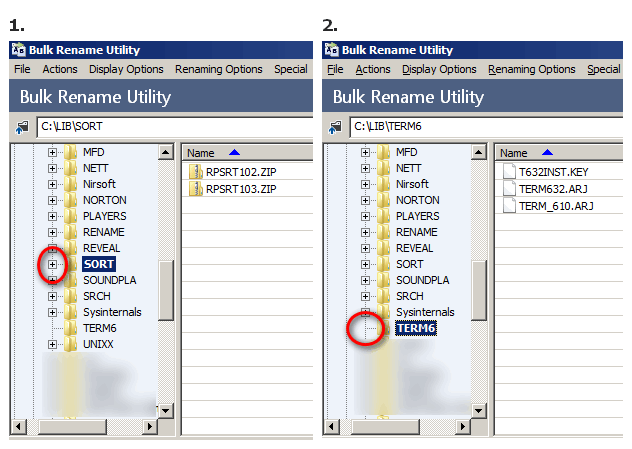This screenshot has height=449, width=632.
Task: Expand the REVEAL folder in window 2
Action: pos(366,248)
